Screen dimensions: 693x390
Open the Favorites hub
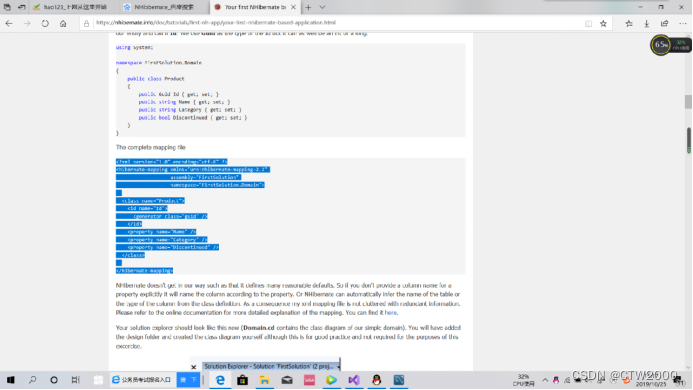629,24
